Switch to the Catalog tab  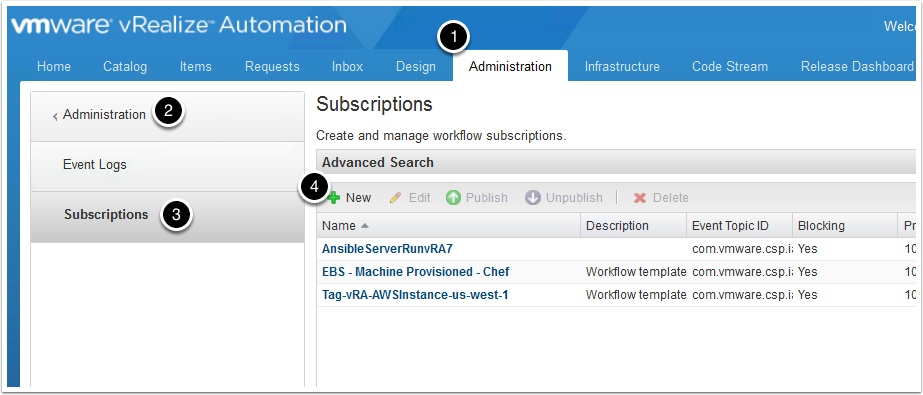pos(125,67)
